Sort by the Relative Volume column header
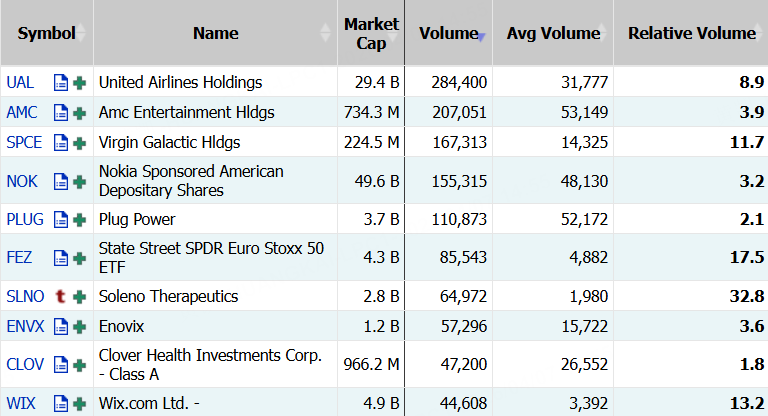768x416 pixels. pos(691,33)
